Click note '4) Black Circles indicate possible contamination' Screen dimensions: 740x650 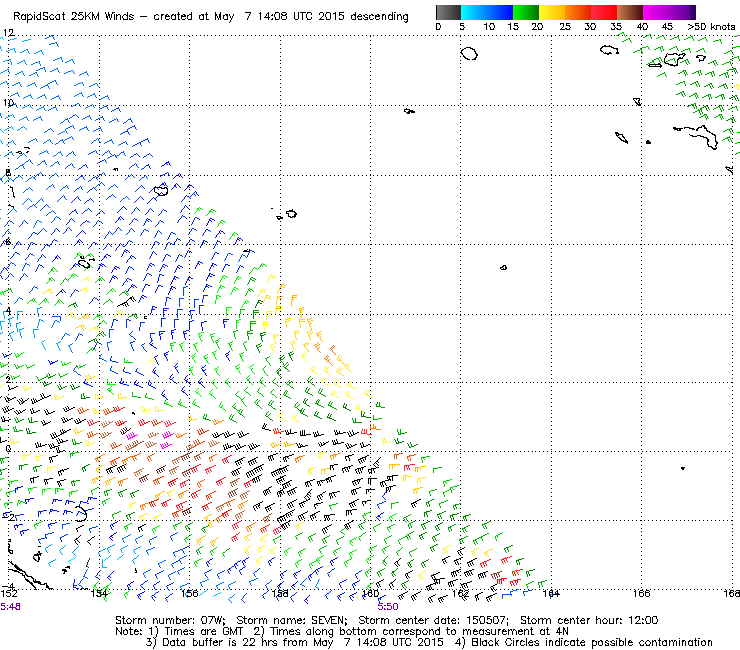(x=583, y=642)
